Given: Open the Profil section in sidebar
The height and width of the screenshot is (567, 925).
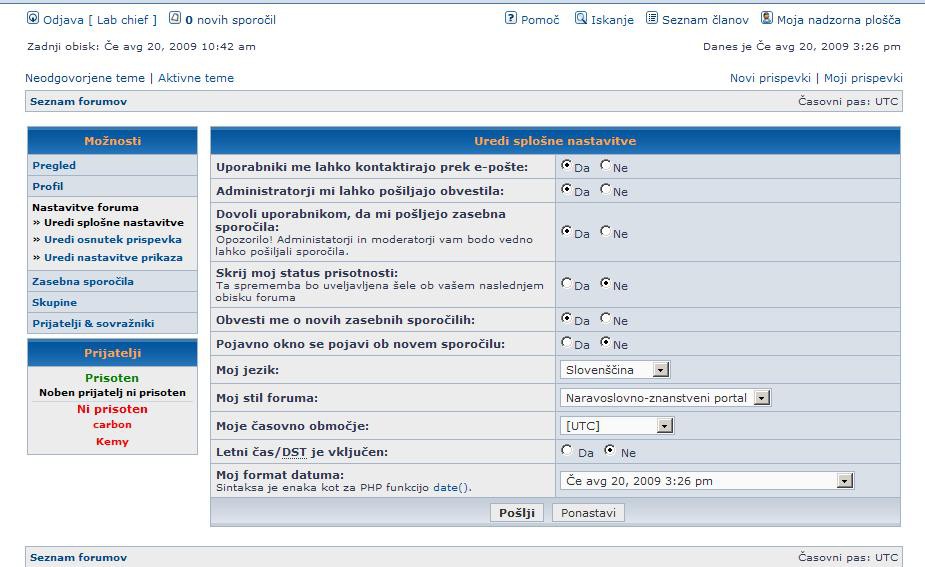Looking at the screenshot, I should pos(47,186).
